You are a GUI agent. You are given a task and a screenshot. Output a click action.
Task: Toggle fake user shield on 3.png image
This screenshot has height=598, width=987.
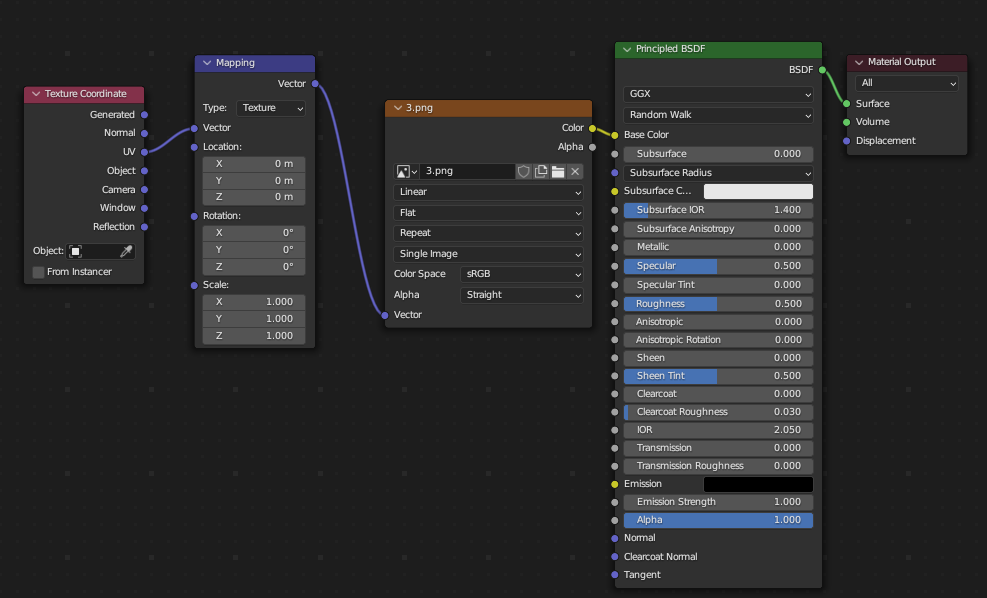tap(524, 171)
